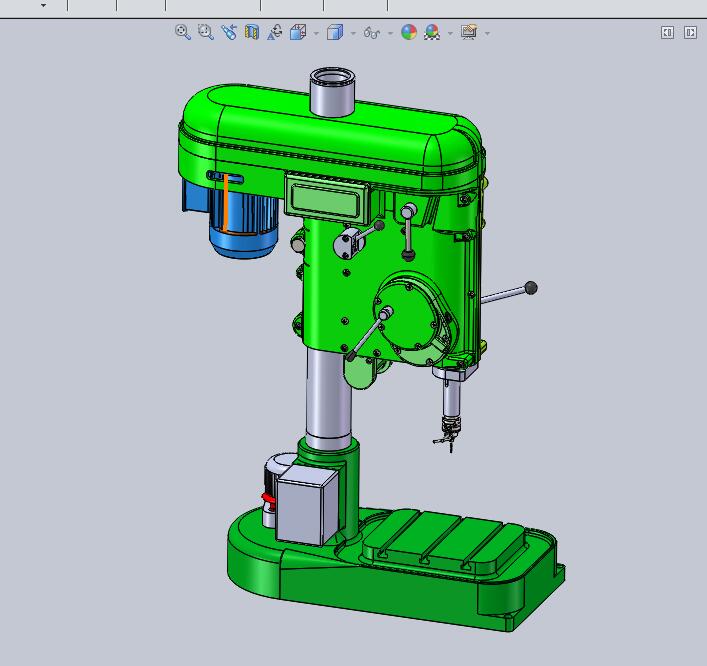Select the black ball knob of the long feed handle
The width and height of the screenshot is (707, 666).
[x=531, y=288]
